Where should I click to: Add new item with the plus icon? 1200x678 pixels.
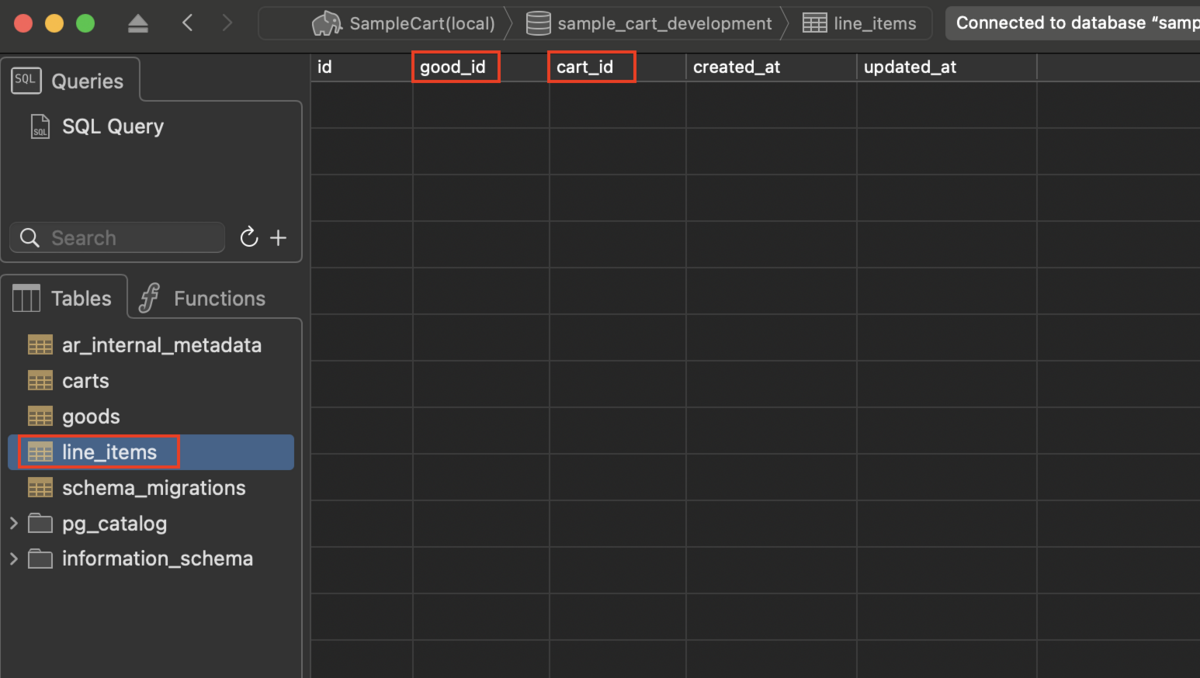coord(279,238)
